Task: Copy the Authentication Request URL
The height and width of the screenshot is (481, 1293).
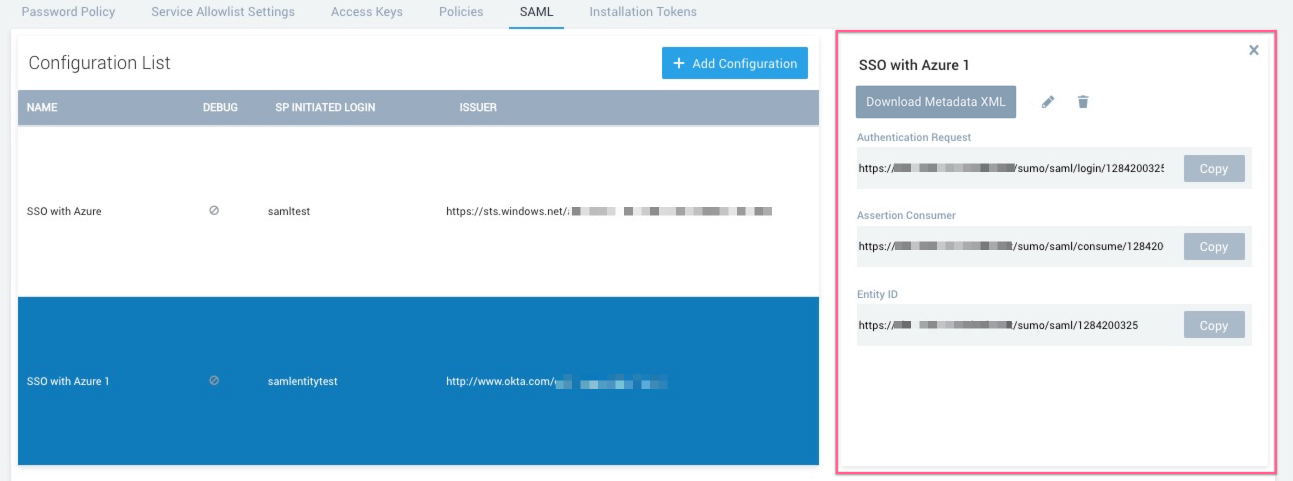Action: click(1213, 168)
